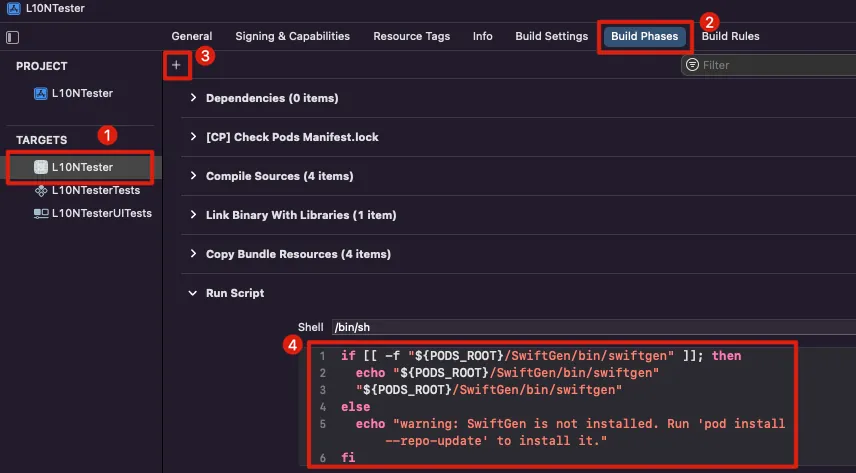Screen dimensions: 856x473
Task: Click the L10NTesterUITests target icon
Action: point(41,213)
